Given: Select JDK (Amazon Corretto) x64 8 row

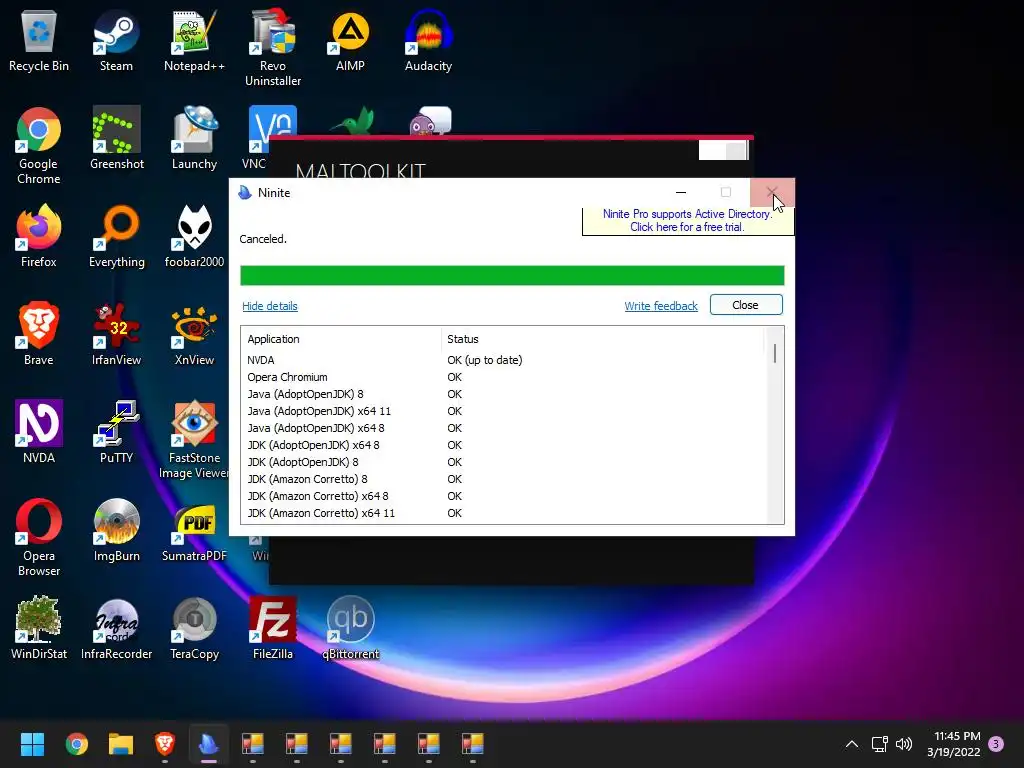Looking at the screenshot, I should click(503, 496).
